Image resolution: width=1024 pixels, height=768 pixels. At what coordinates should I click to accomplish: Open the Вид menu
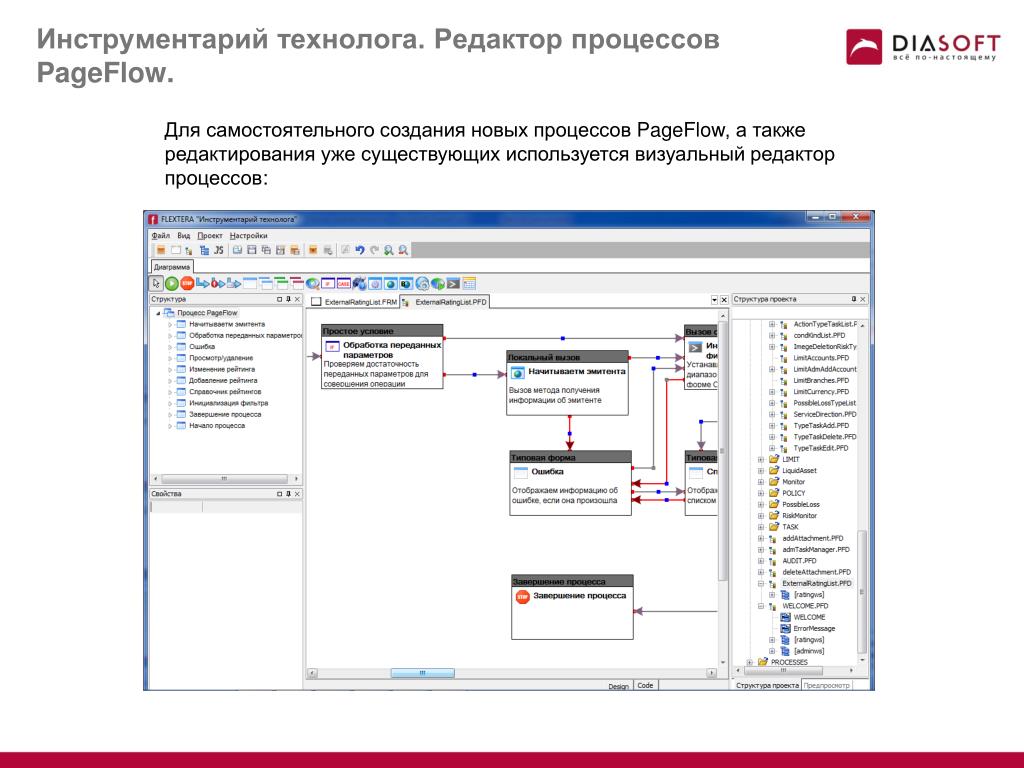(x=184, y=235)
